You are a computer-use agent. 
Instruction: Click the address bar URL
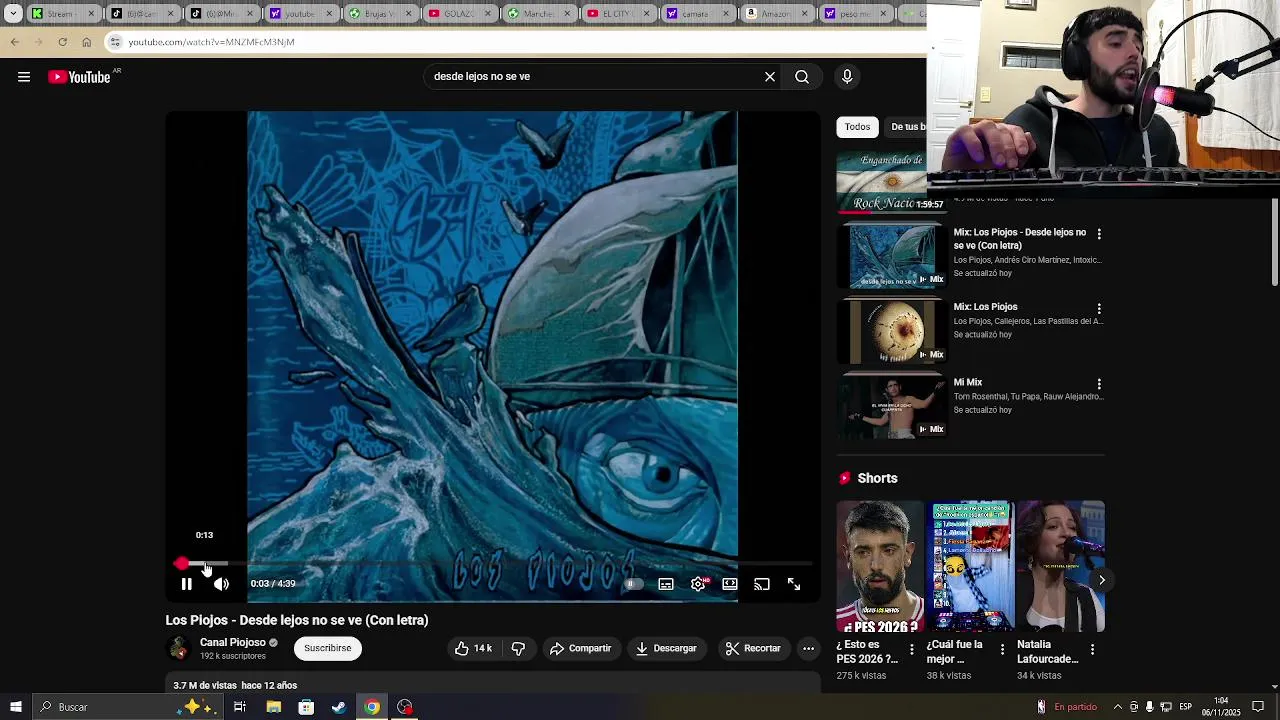click(211, 42)
